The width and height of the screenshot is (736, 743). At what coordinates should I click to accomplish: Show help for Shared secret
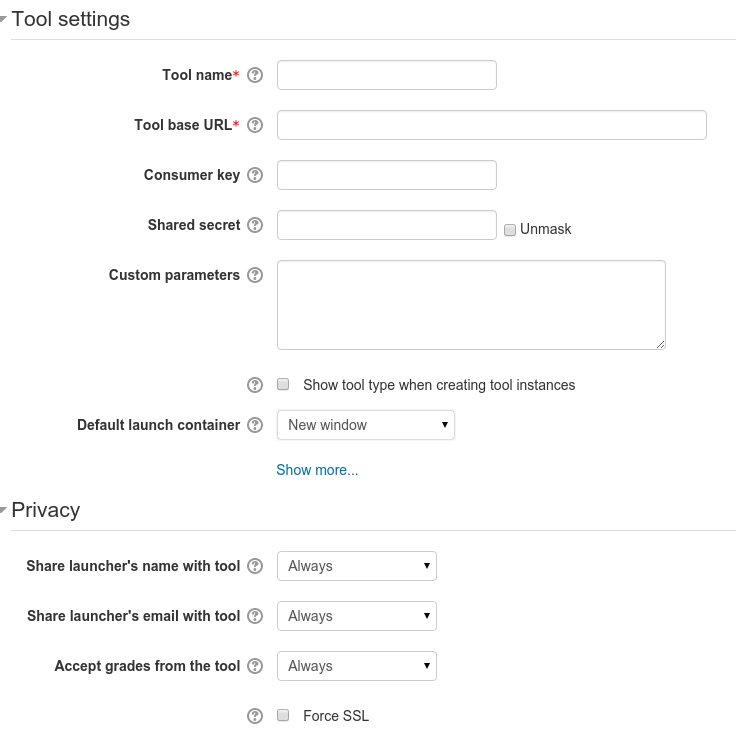[255, 225]
